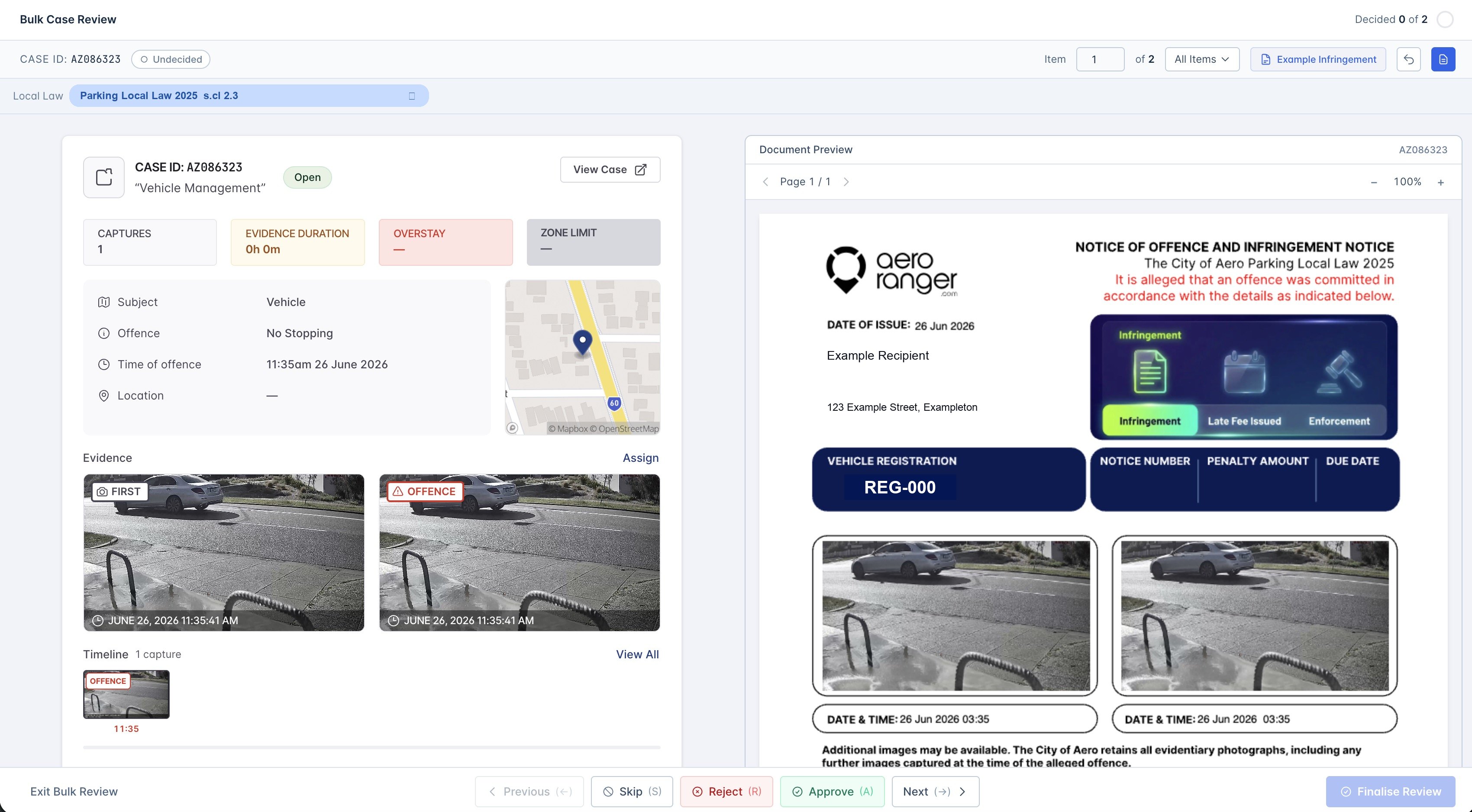Select the Parking Local Law 2025 pill
The width and height of the screenshot is (1472, 812).
pyautogui.click(x=249, y=96)
